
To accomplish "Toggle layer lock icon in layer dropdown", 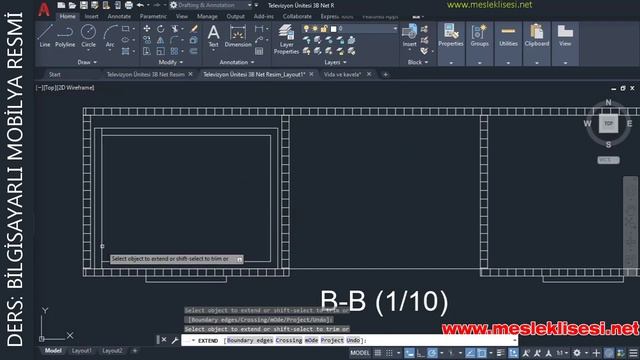I will click(324, 29).
